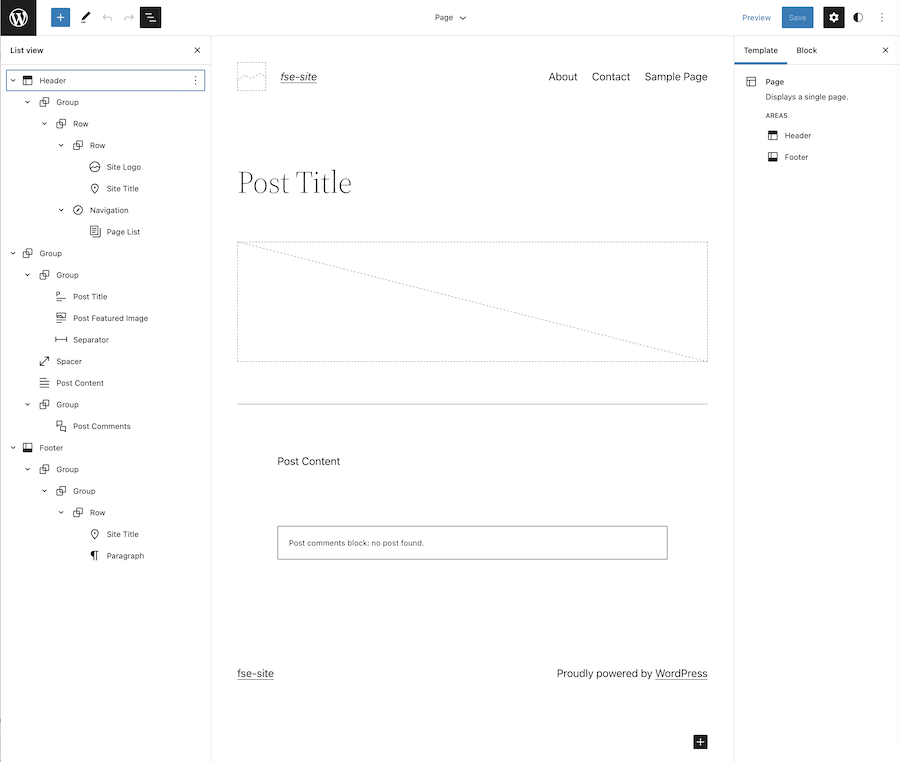
Task: Open the block inserter plus button in toolbar
Action: [60, 17]
